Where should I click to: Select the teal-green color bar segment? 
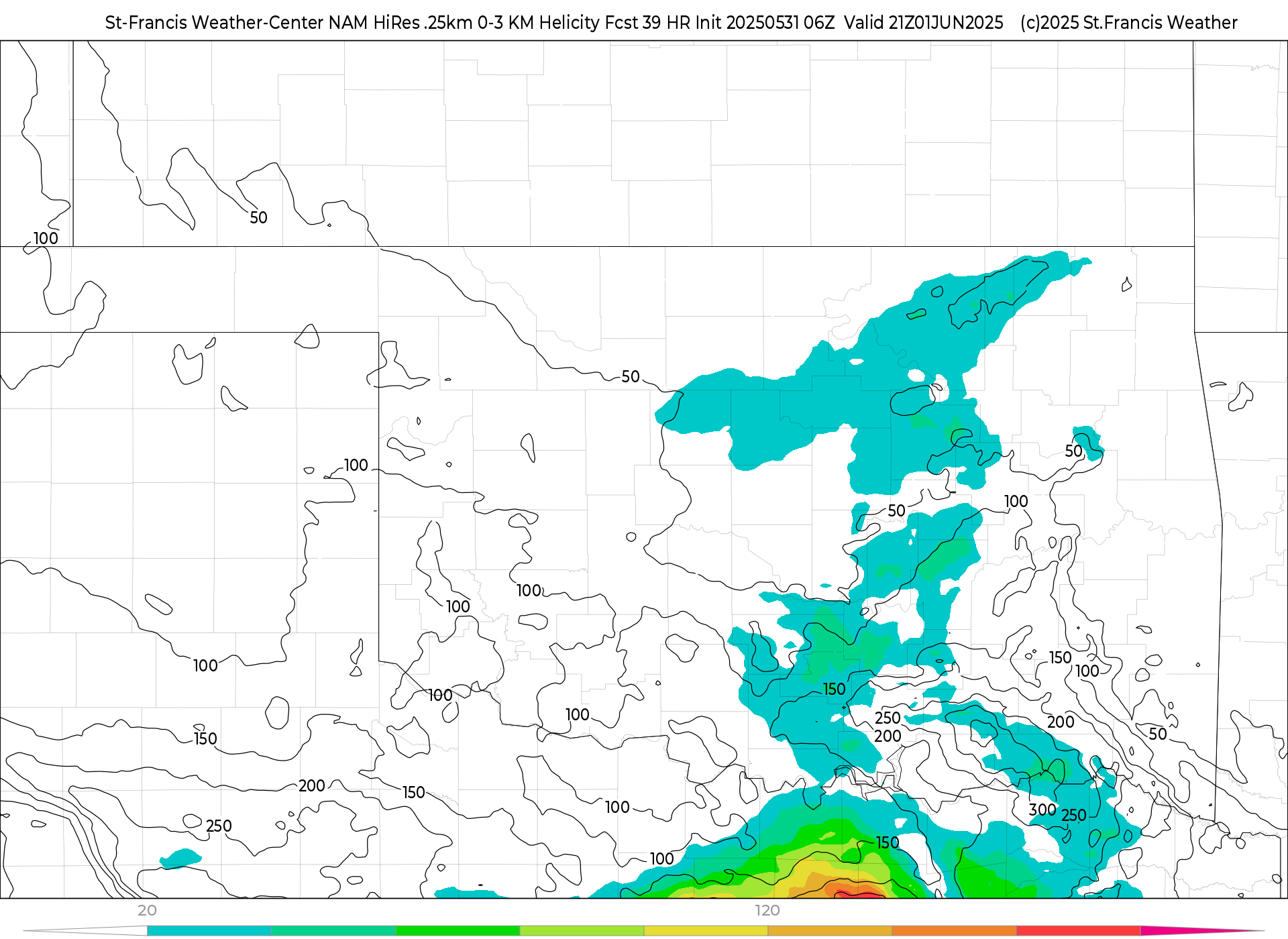[333, 931]
